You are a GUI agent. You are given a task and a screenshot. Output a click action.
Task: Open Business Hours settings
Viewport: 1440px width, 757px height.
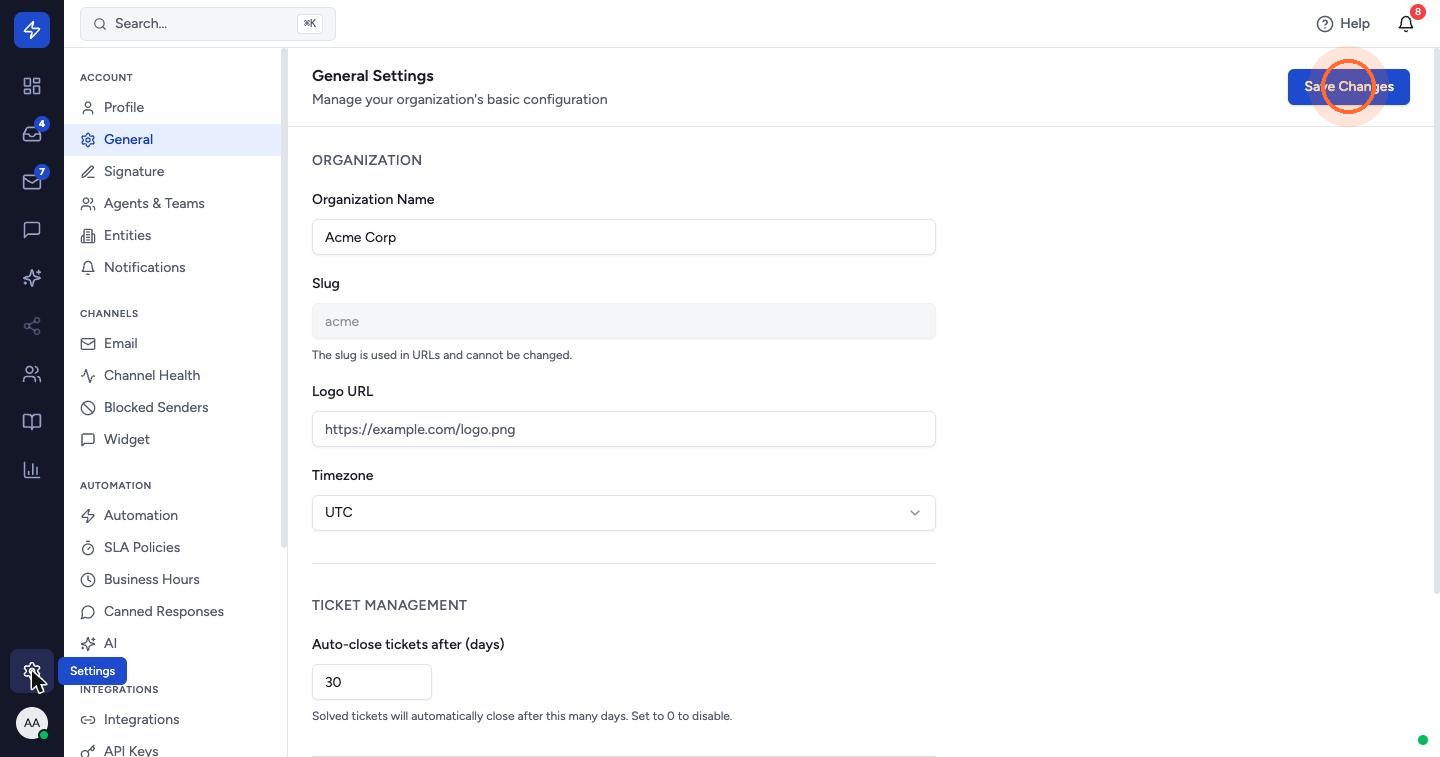click(172, 579)
